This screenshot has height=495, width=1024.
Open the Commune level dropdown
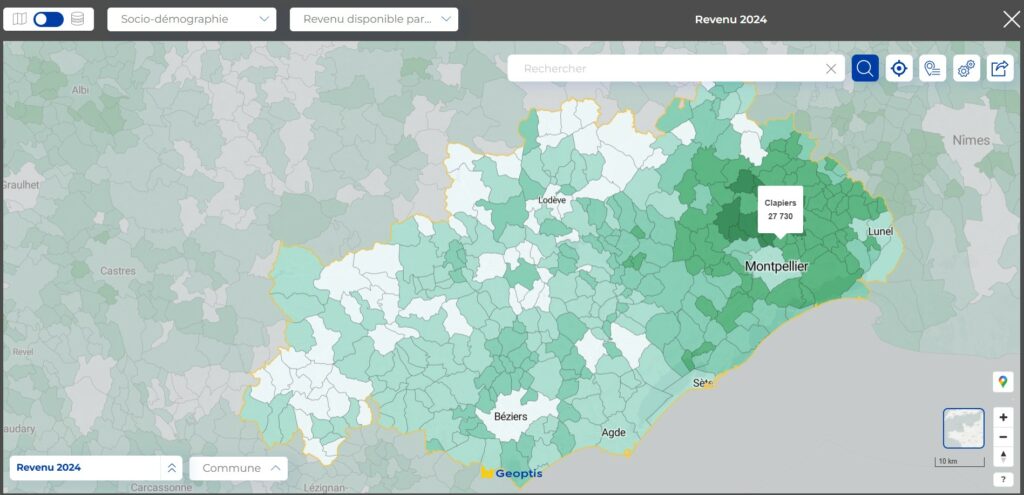coord(238,468)
